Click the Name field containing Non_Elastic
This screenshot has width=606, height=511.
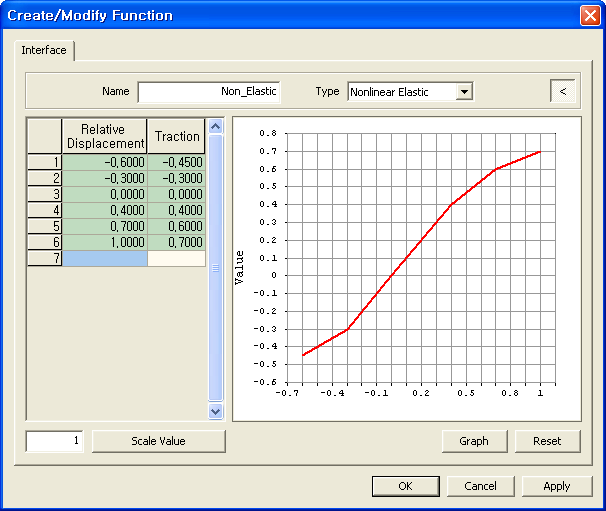[x=209, y=92]
